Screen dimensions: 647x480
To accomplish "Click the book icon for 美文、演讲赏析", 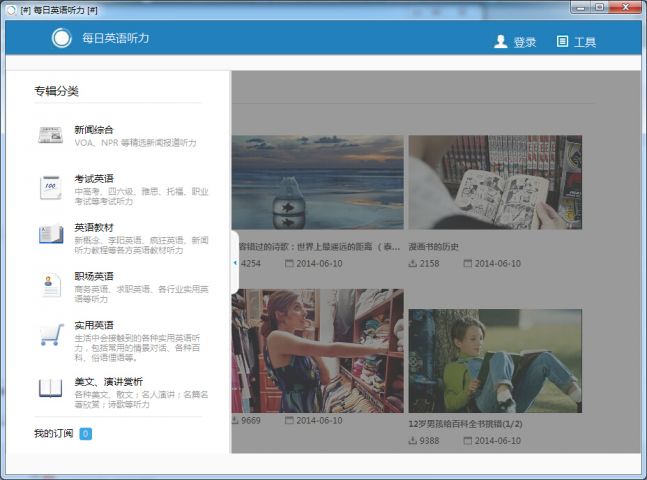I will click(50, 388).
